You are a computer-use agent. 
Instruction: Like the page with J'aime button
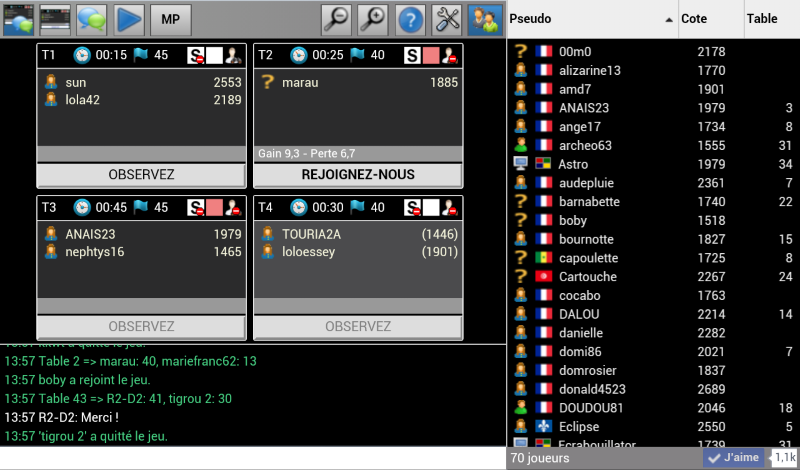click(734, 458)
